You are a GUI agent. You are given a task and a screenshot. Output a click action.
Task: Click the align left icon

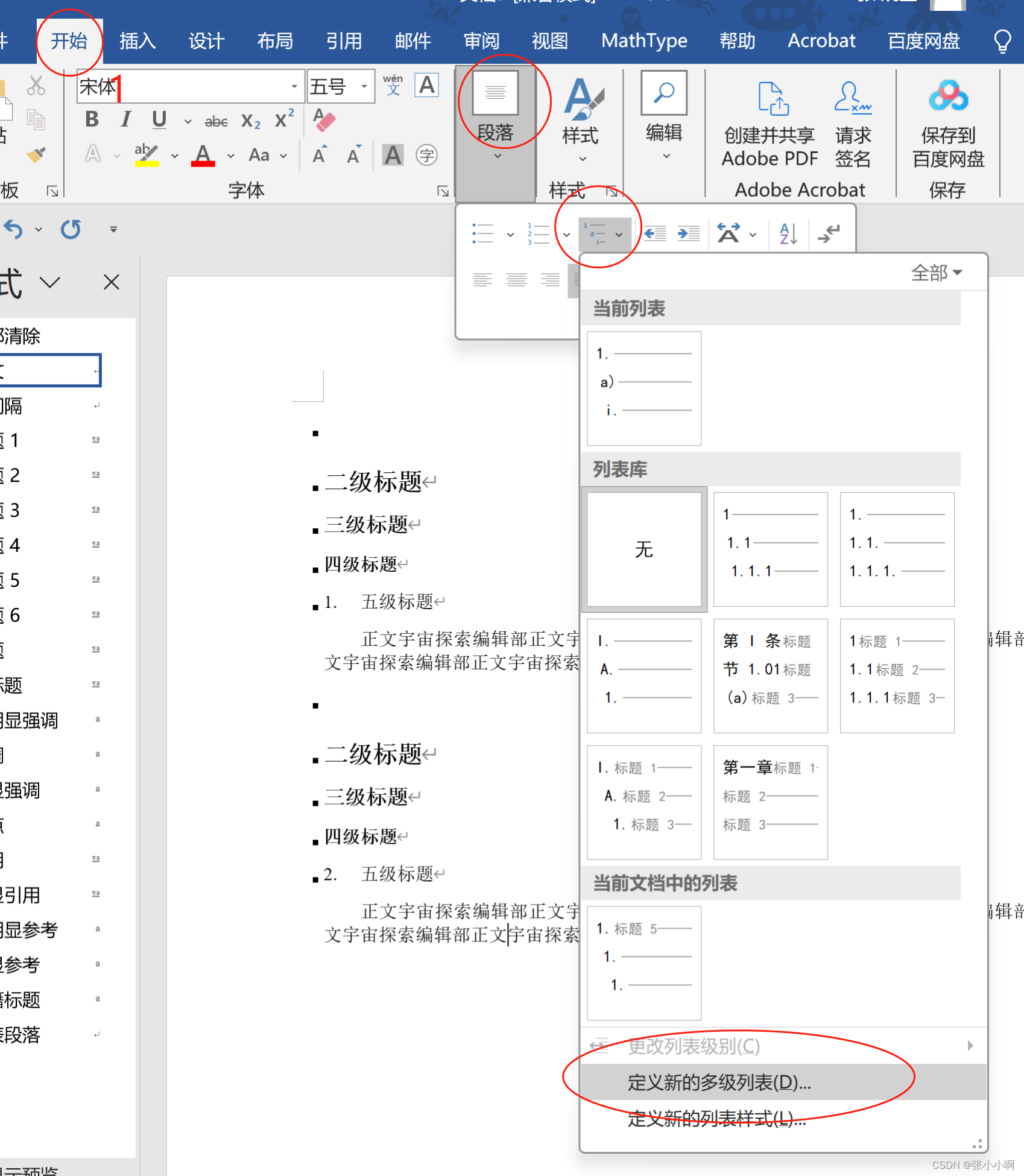(482, 280)
